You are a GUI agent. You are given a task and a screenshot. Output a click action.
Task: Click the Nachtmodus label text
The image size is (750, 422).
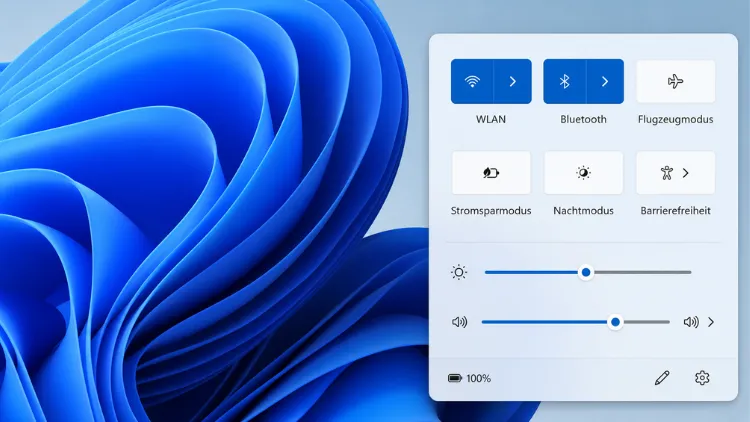coord(584,211)
